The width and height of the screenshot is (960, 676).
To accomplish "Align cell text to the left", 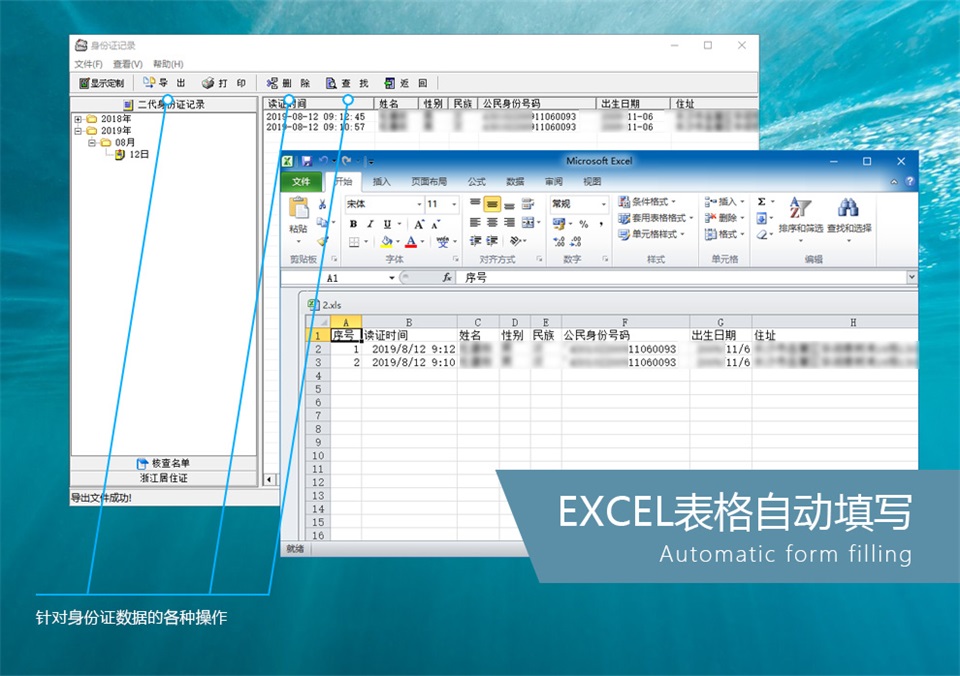I will tap(475, 222).
